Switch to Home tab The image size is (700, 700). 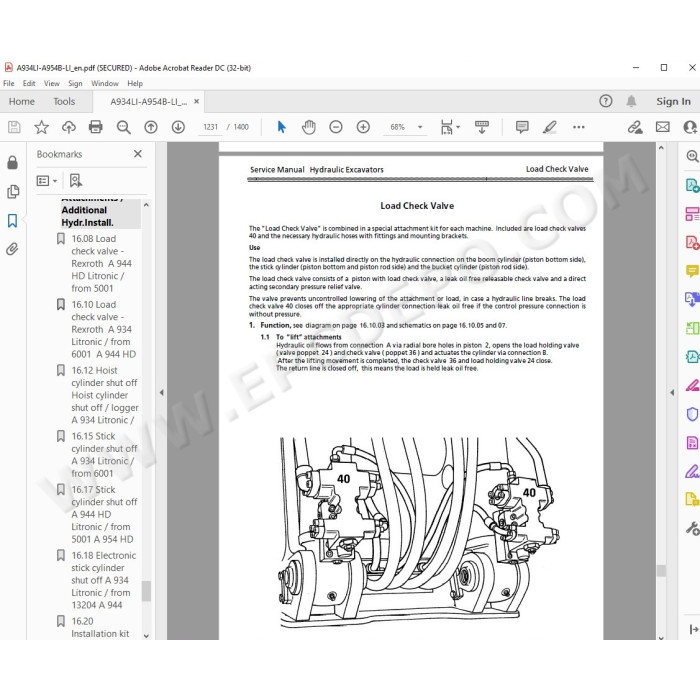21,101
